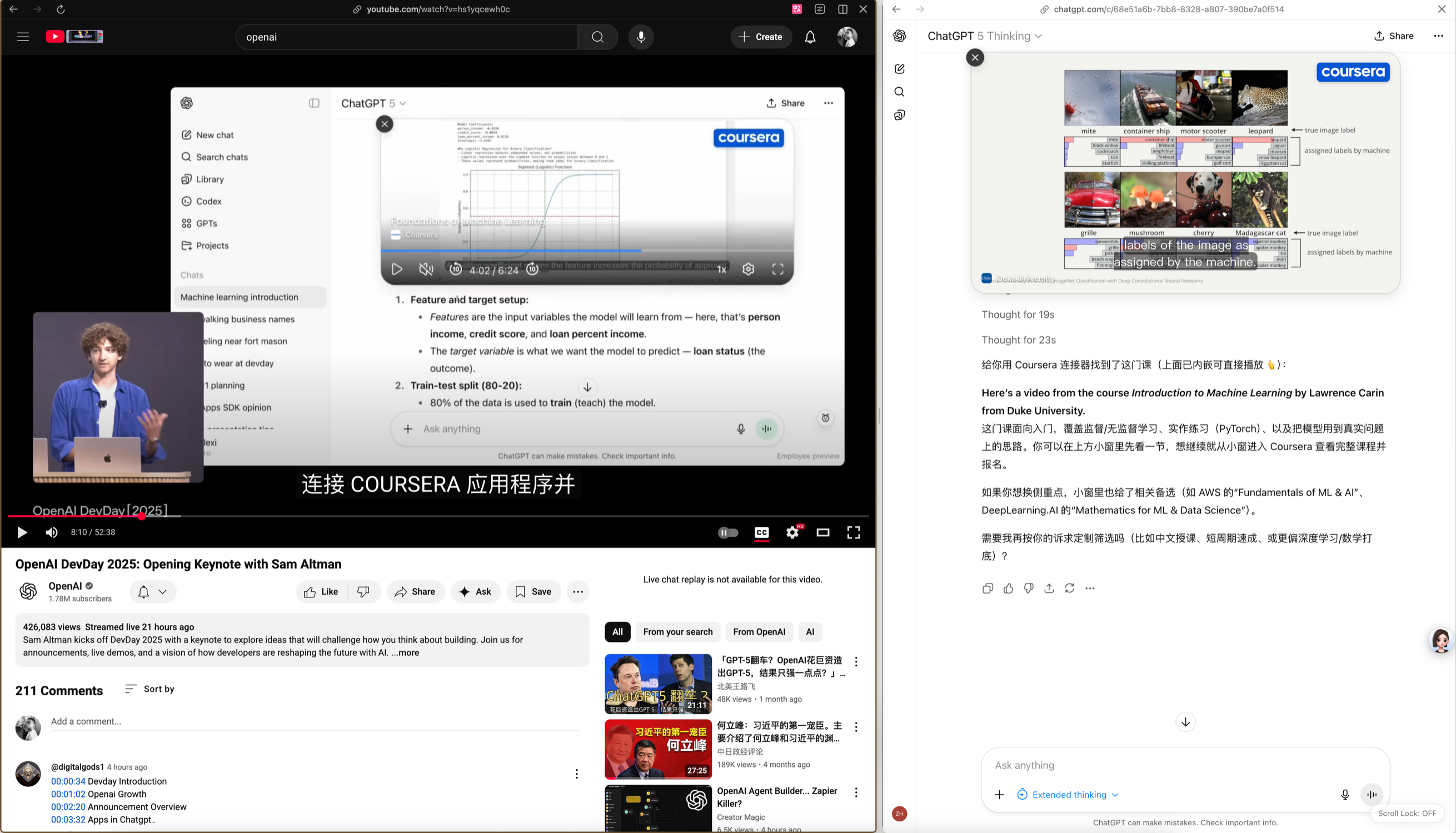Open YouTube player settings gear
The image size is (1456, 833).
pyautogui.click(x=792, y=532)
